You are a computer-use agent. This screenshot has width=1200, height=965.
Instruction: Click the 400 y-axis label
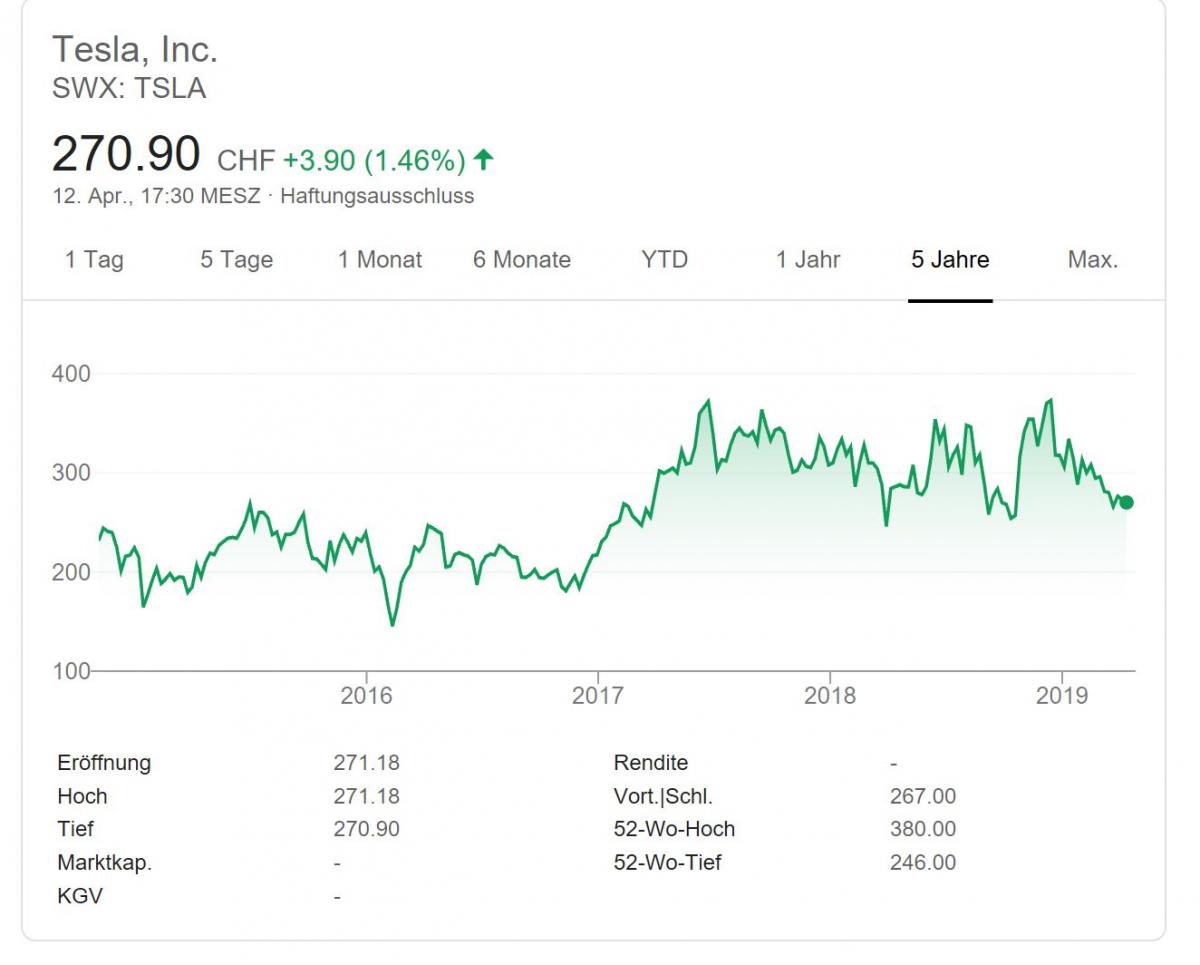[71, 374]
